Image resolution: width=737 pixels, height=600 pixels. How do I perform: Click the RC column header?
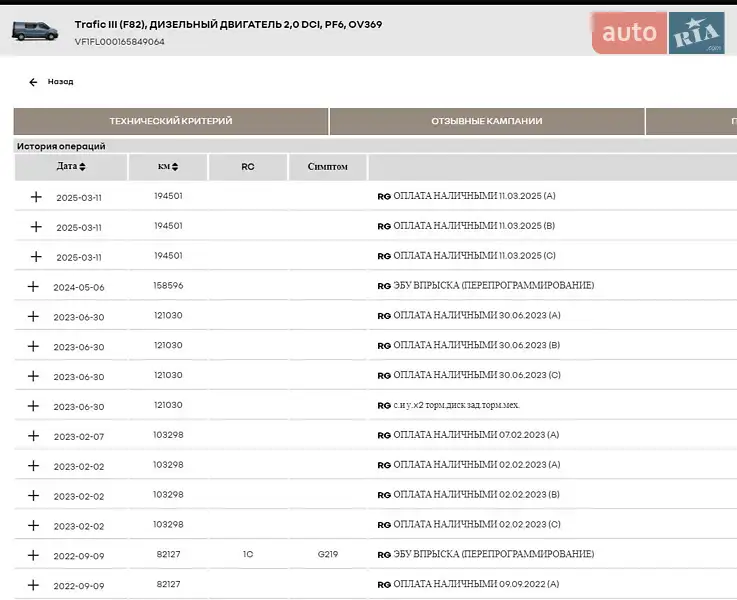coord(248,167)
